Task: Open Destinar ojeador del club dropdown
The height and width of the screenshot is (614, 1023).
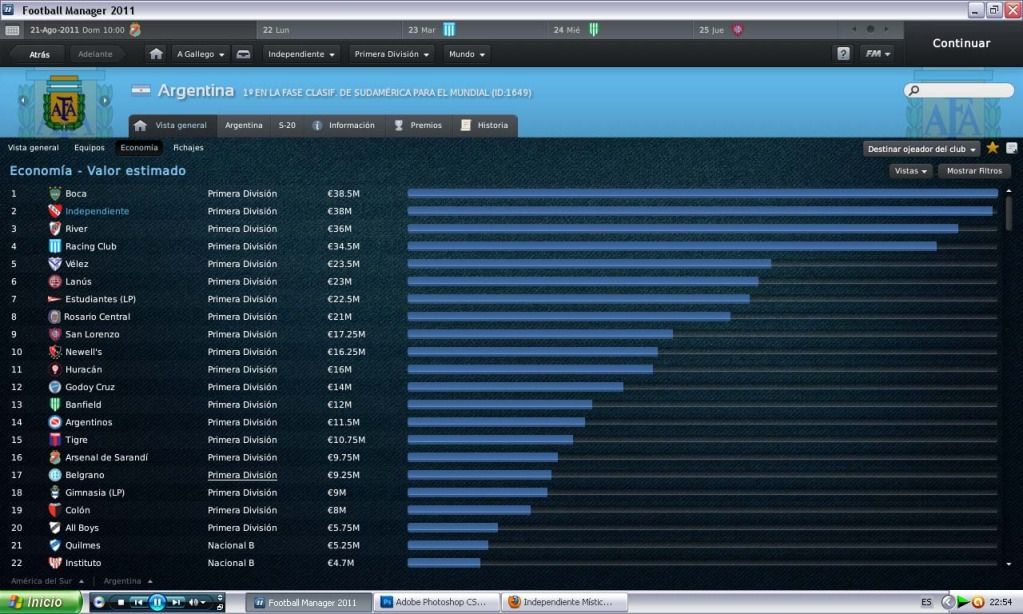Action: point(921,149)
